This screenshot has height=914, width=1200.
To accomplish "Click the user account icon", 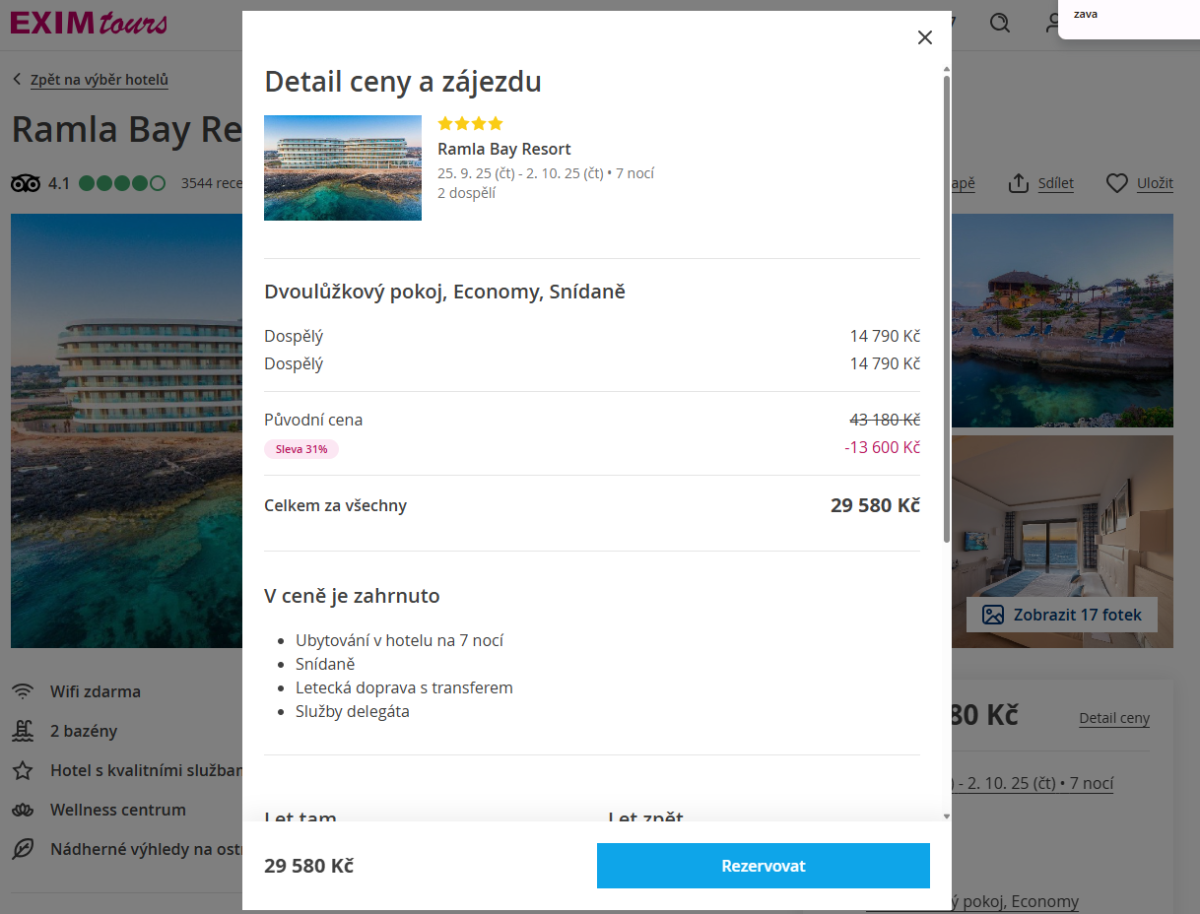I will pos(1052,23).
